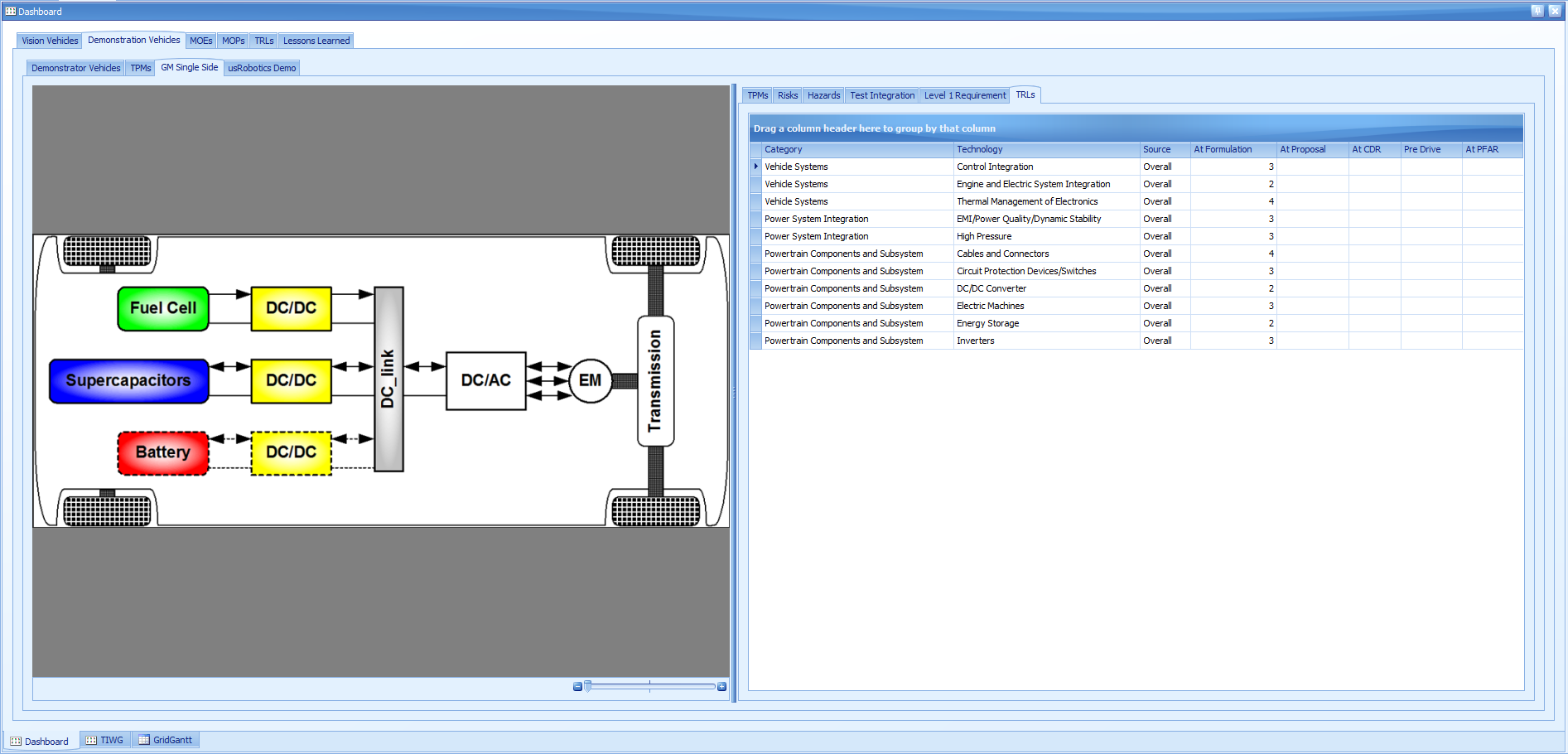Switch to the Risks tab
The height and width of the screenshot is (754, 1568).
click(788, 95)
